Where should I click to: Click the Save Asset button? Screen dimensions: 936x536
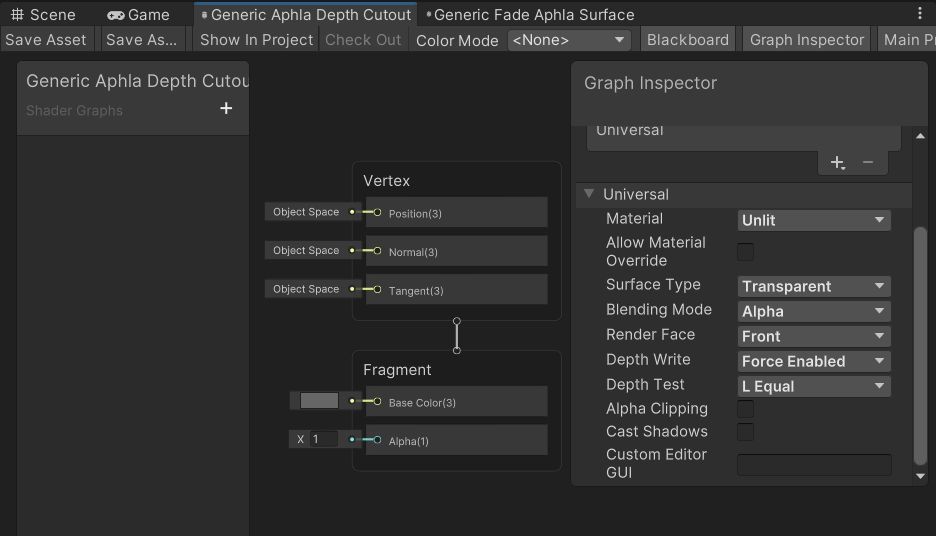tap(46, 40)
